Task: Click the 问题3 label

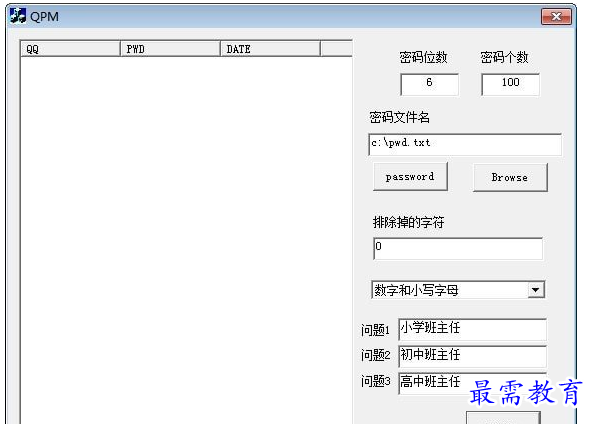Action: pos(375,381)
